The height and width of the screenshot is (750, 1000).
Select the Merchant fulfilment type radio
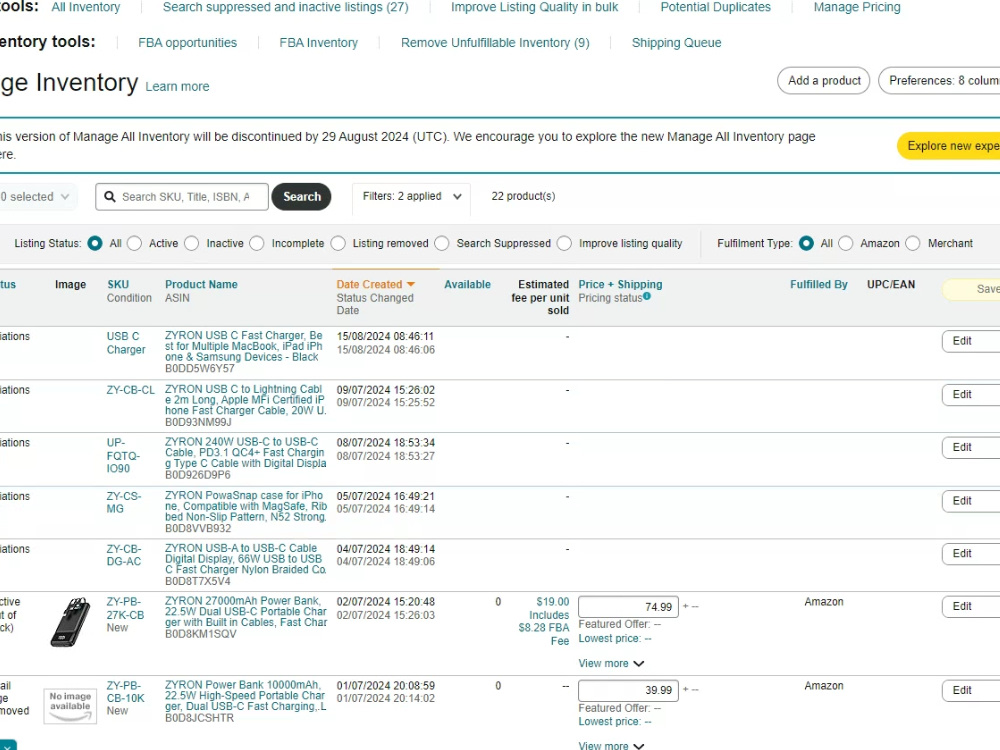click(913, 244)
